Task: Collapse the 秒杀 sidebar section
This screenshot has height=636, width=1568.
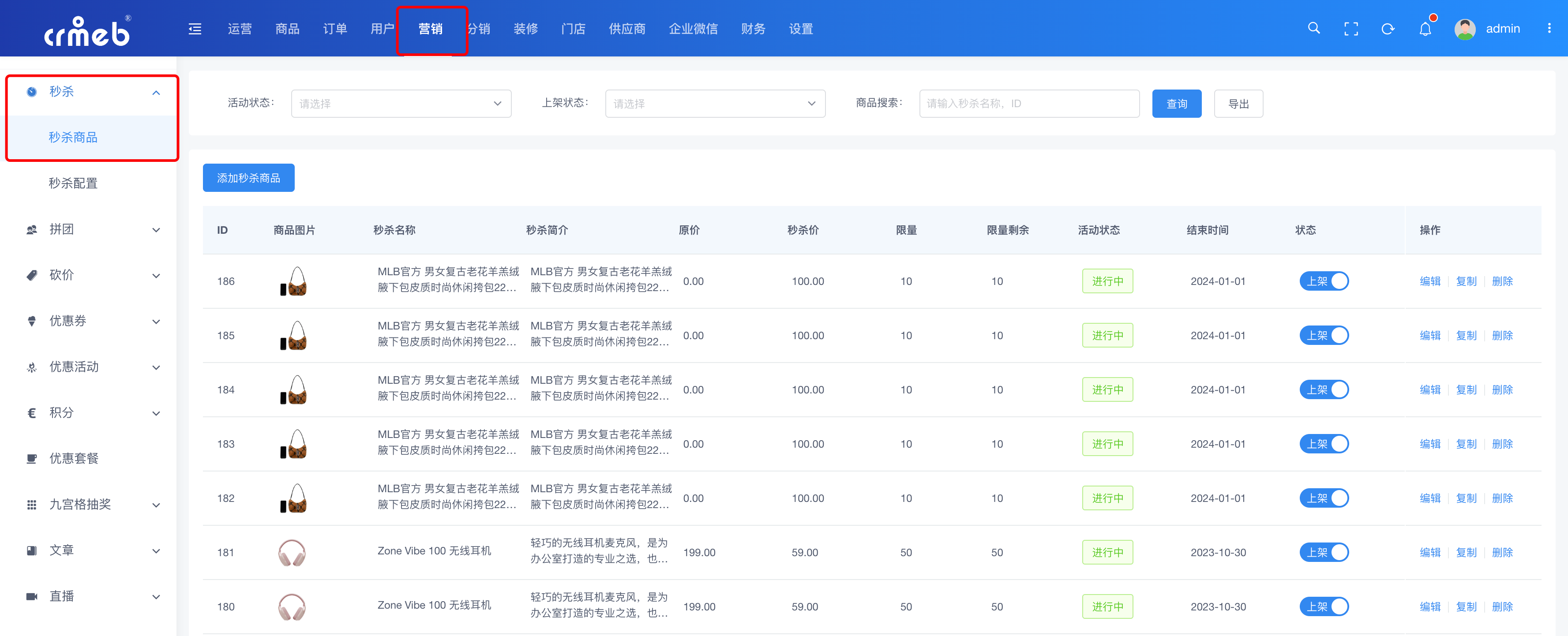Action: pyautogui.click(x=156, y=93)
